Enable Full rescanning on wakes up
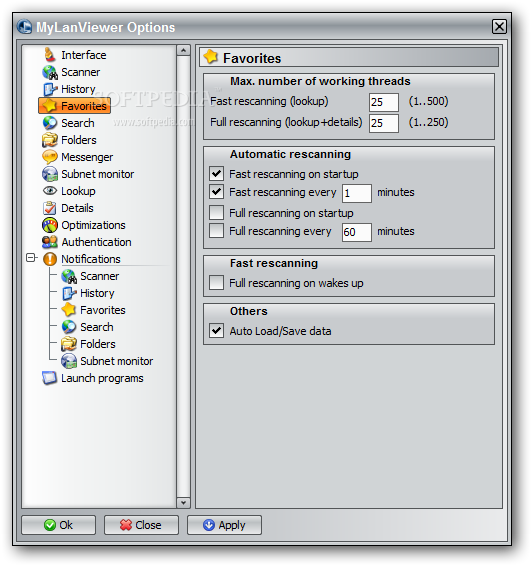 (x=216, y=283)
